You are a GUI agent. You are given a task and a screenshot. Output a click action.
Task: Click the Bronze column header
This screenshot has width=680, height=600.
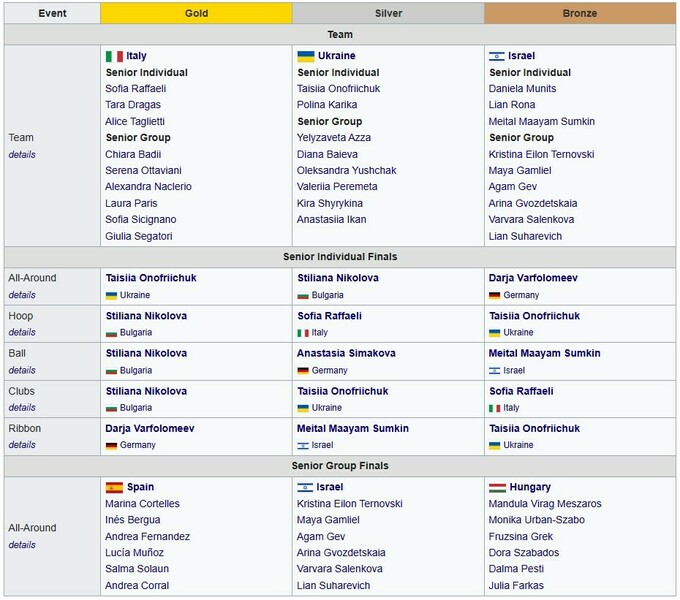pos(579,13)
